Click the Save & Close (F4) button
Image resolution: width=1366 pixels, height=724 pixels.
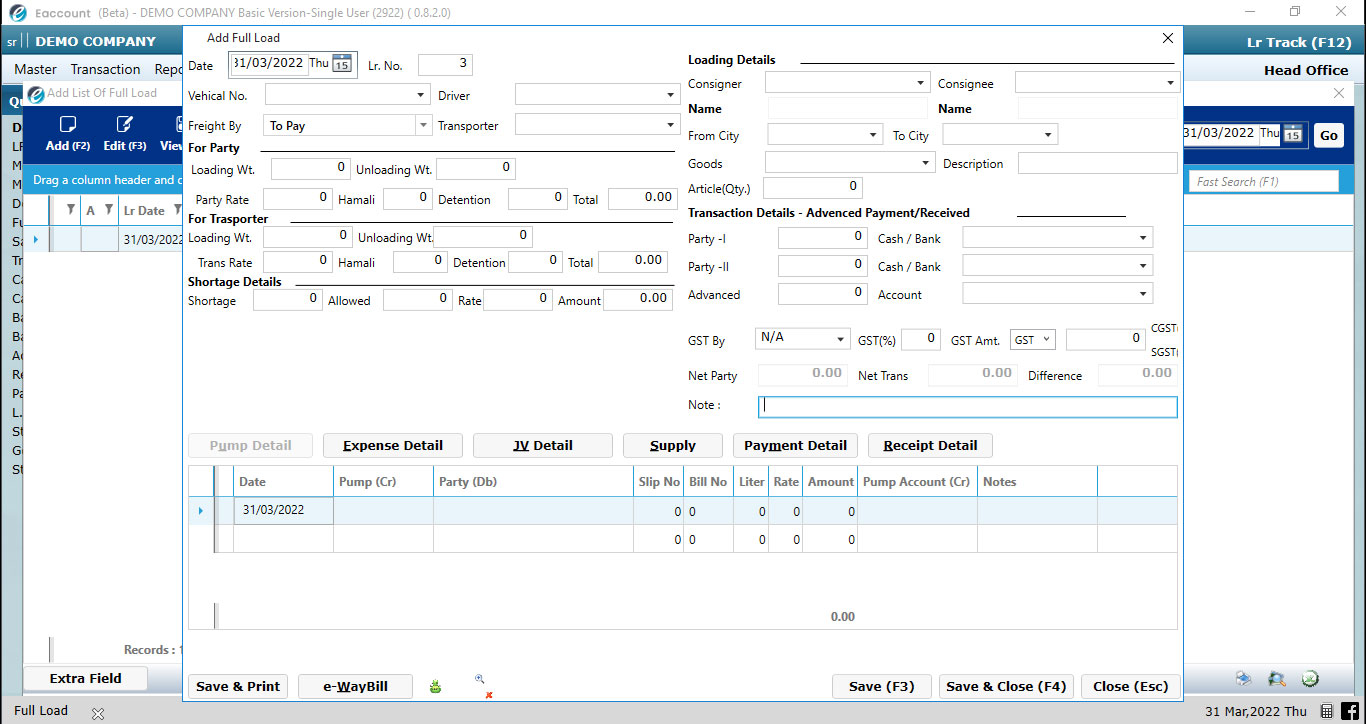pos(1005,686)
